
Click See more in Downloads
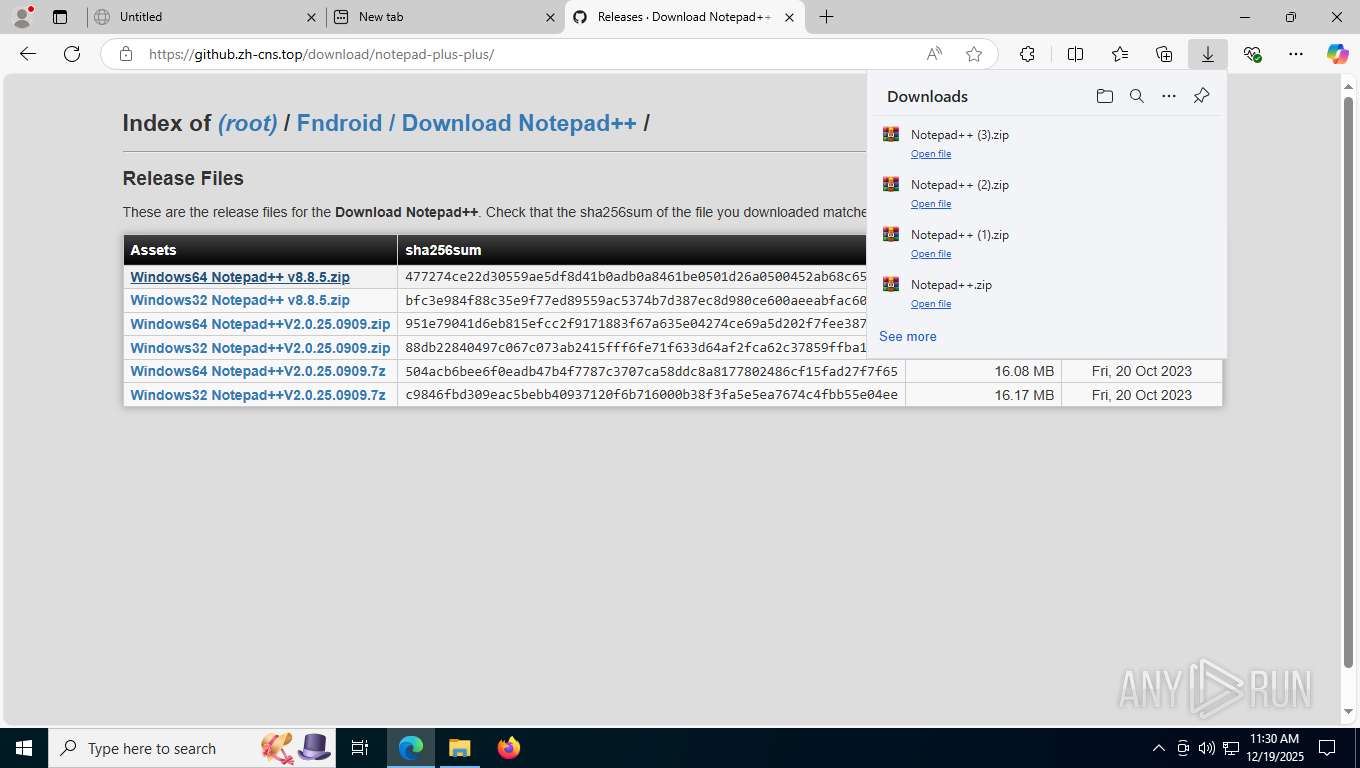pyautogui.click(x=908, y=336)
